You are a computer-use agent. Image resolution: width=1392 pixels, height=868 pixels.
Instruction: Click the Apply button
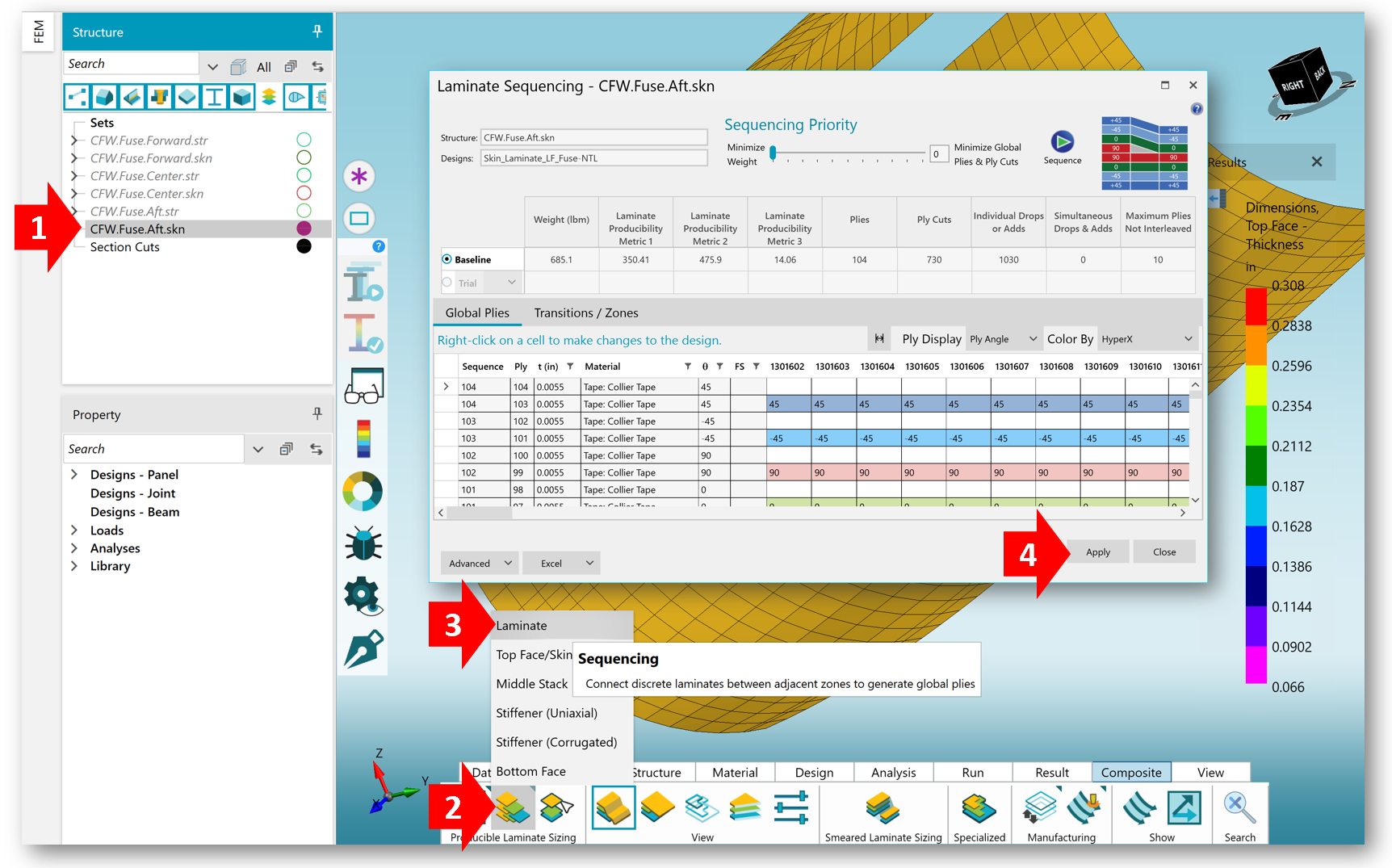tap(1097, 551)
